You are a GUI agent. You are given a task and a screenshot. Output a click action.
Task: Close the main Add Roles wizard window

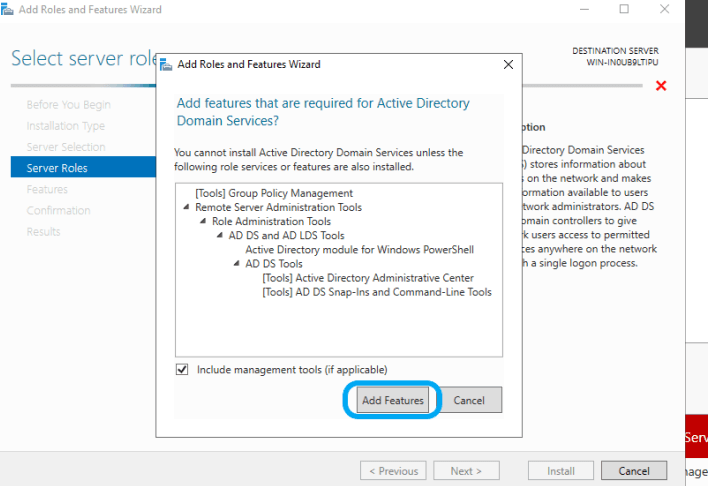(664, 9)
